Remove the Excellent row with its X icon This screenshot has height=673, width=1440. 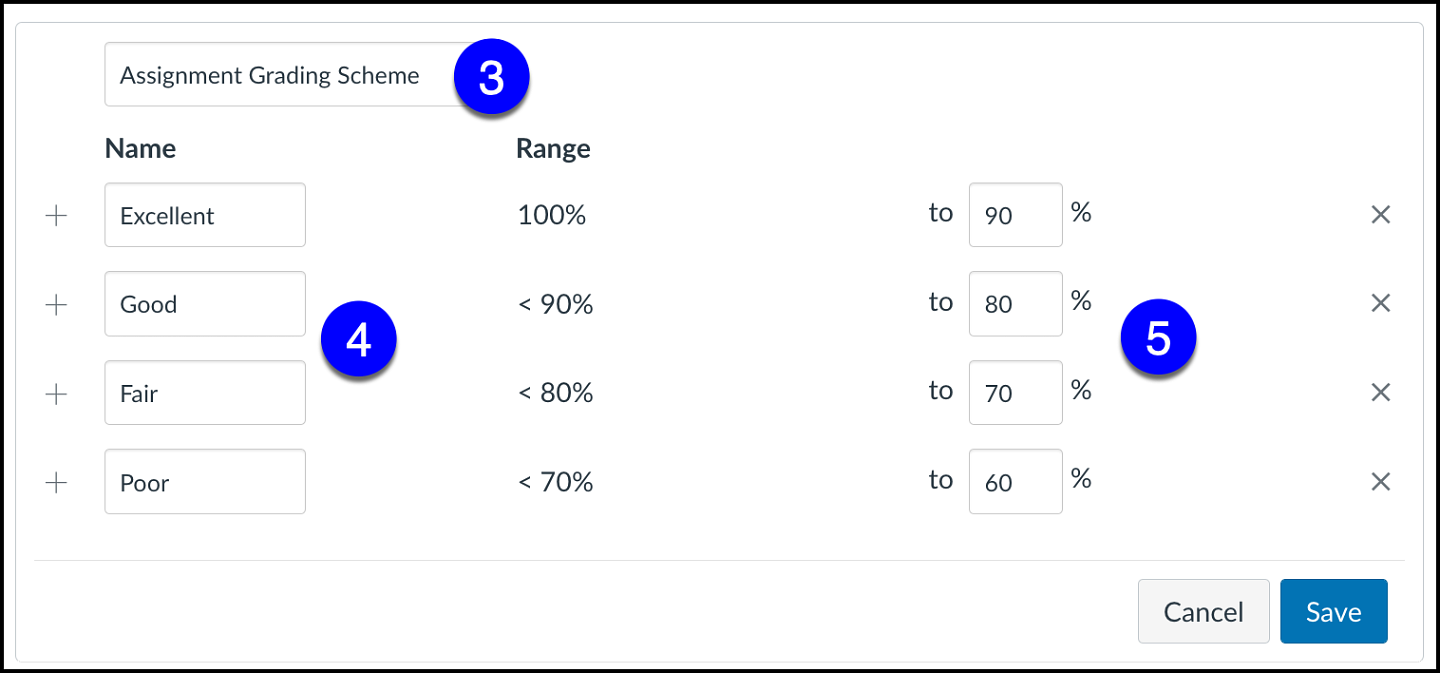tap(1380, 215)
